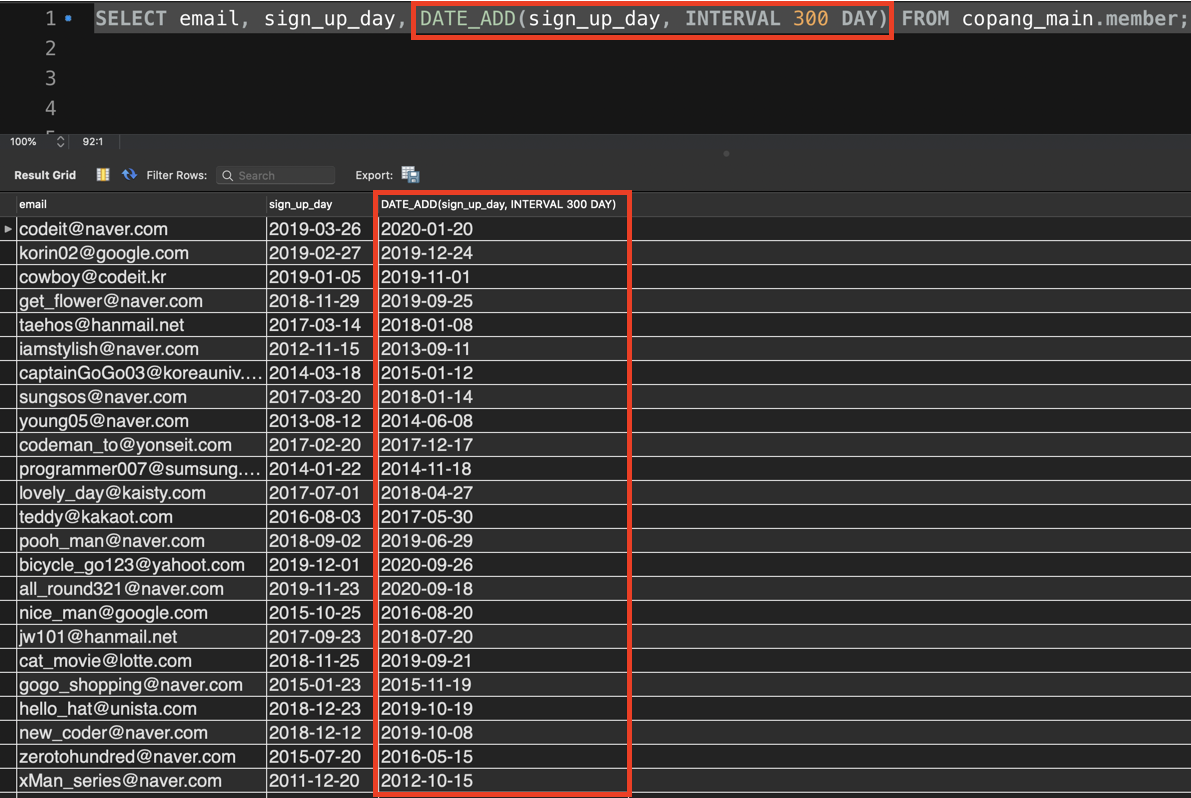Image resolution: width=1191 pixels, height=798 pixels.
Task: Click the computed date 2012-10-15
Action: point(427,781)
